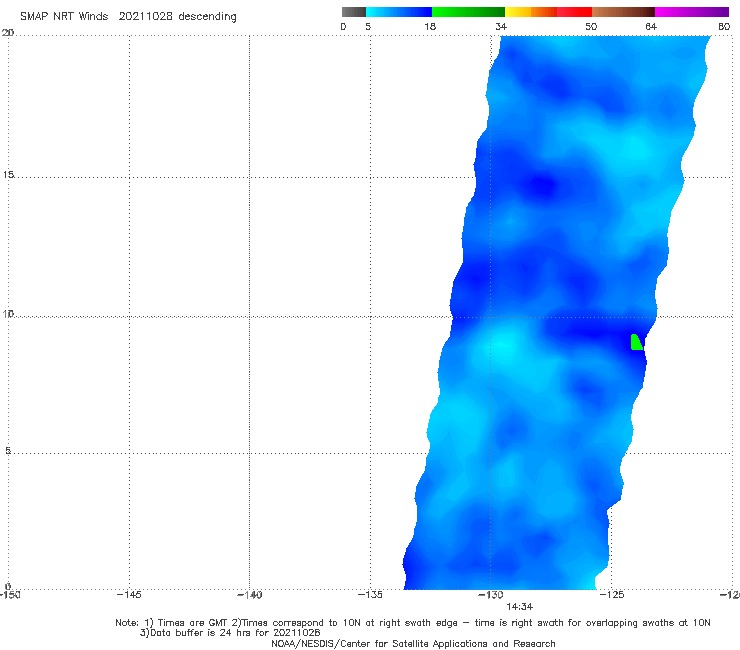Click the latitude axis label "20"
Image resolution: width=740 pixels, height=650 pixels.
click(x=8, y=32)
